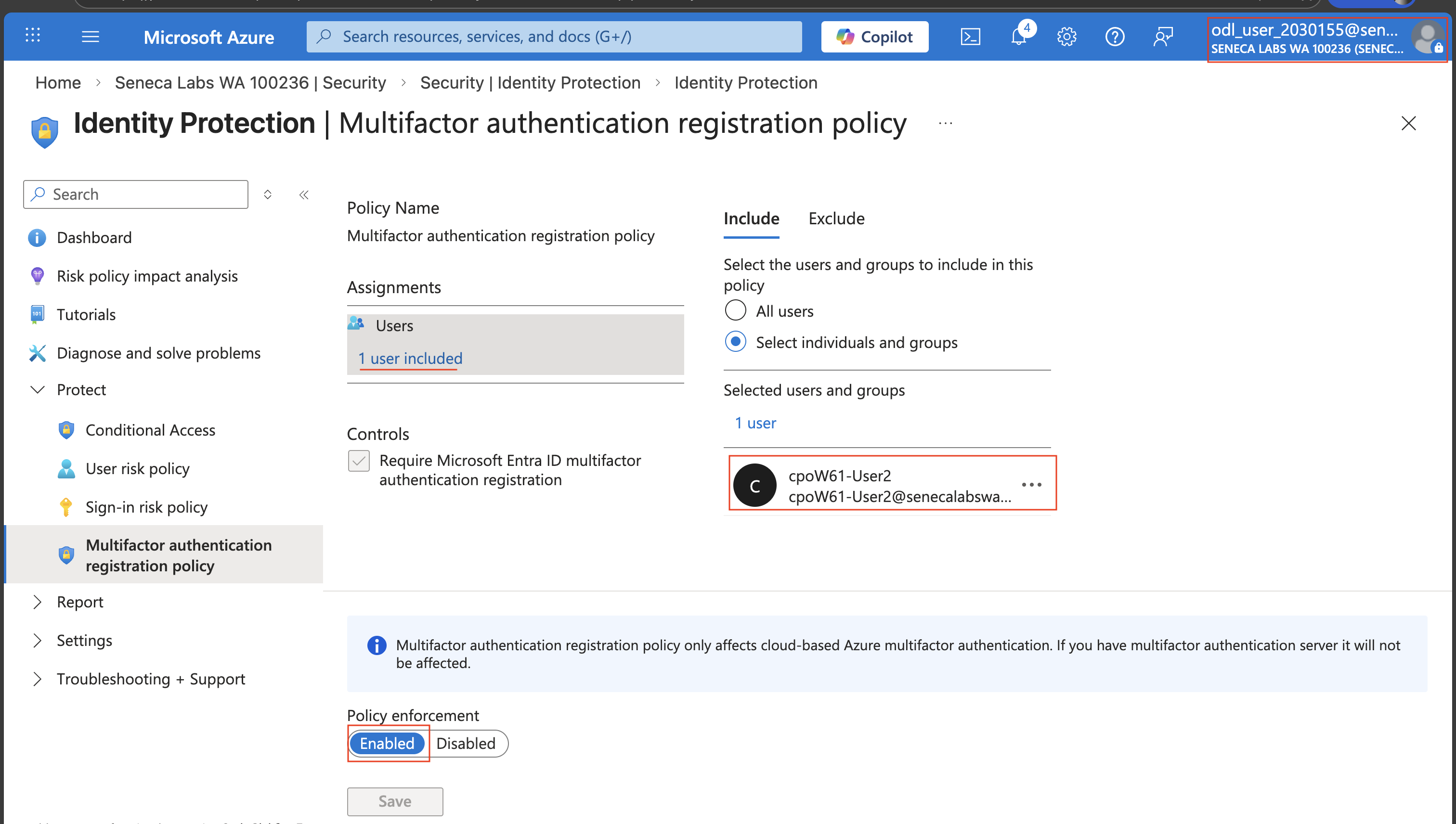Viewport: 1456px width, 824px height.
Task: Click the User risk policy person icon
Action: (66, 469)
